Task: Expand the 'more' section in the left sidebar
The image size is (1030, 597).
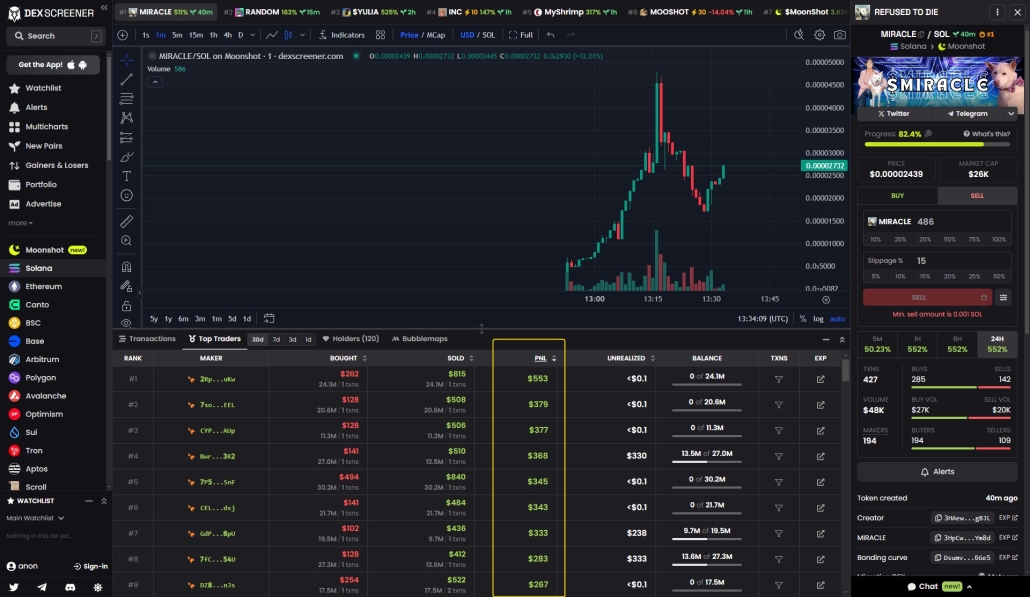Action: (x=18, y=221)
